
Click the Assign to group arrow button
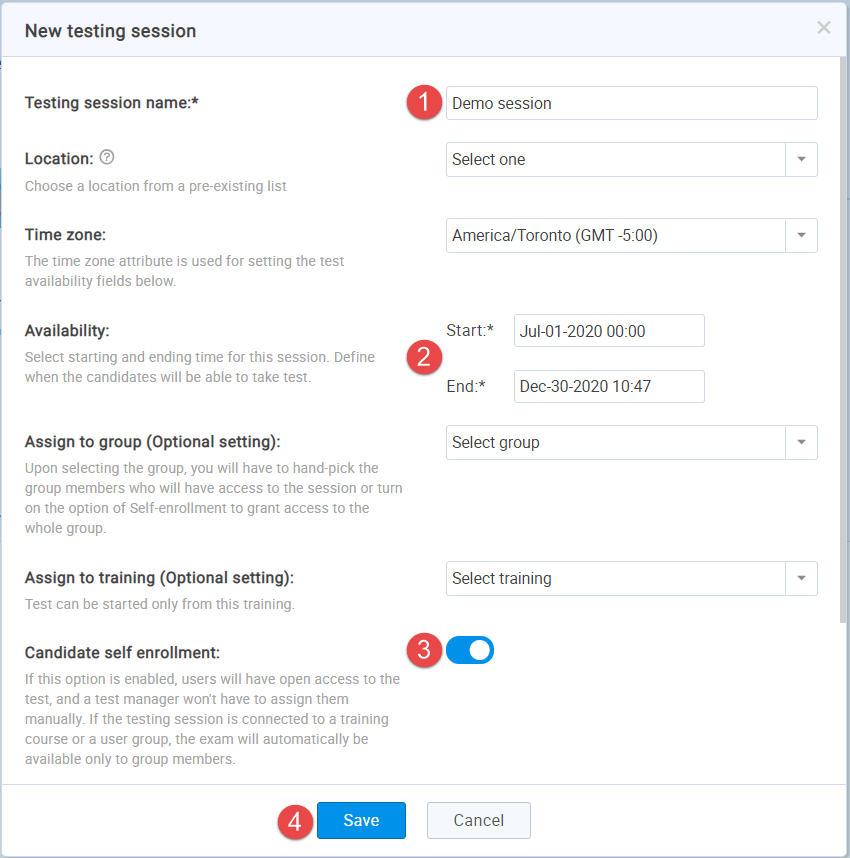coord(802,443)
